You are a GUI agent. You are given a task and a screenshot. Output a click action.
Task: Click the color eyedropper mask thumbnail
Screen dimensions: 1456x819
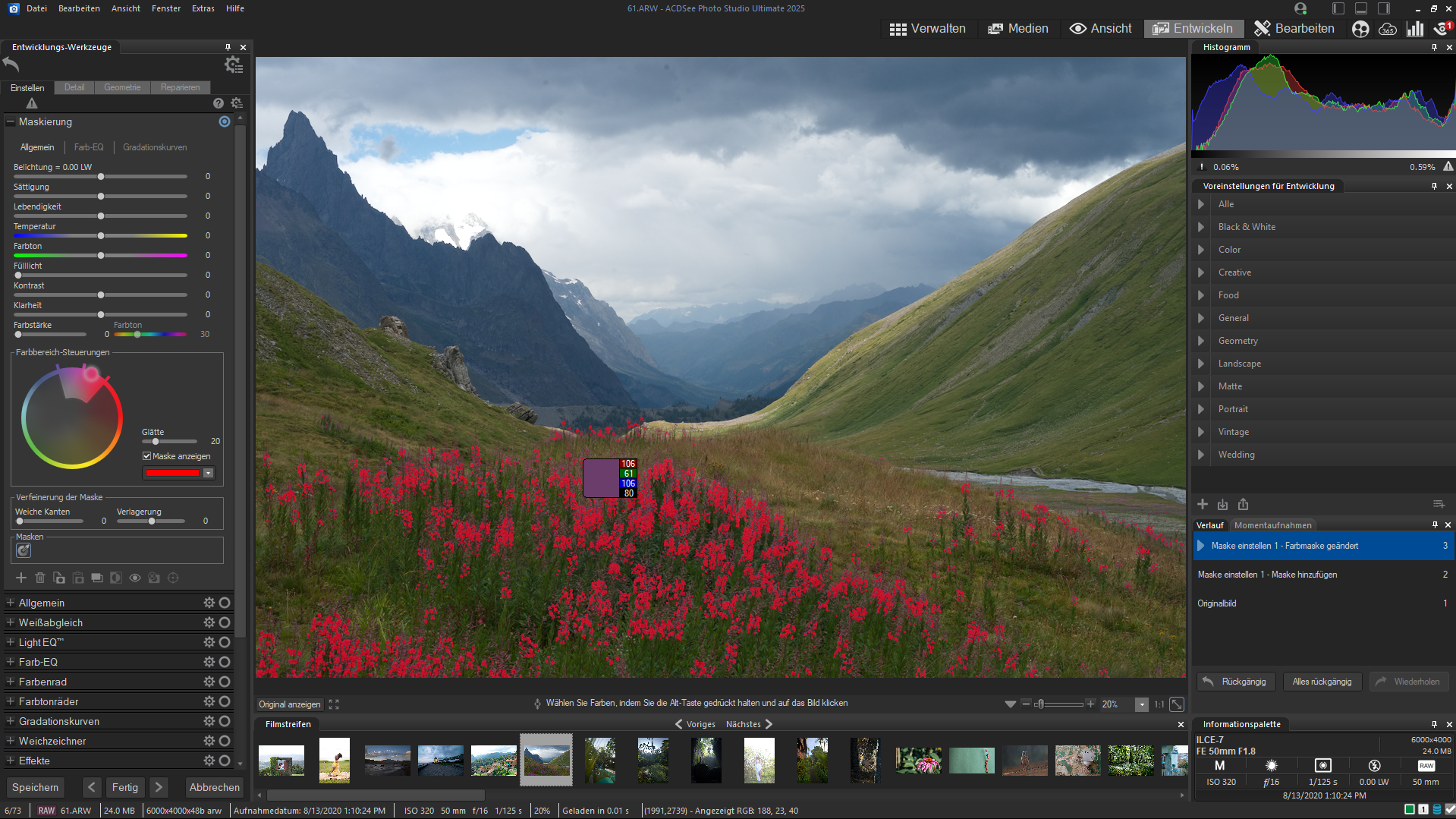[24, 550]
